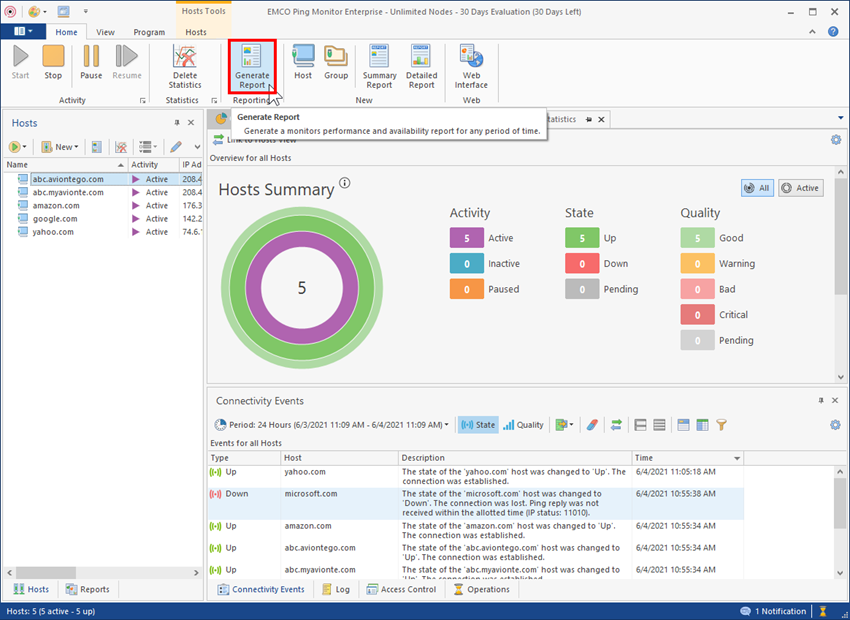Open the Hosts Summary settings gear
Image resolution: width=850 pixels, height=620 pixels.
click(x=835, y=140)
